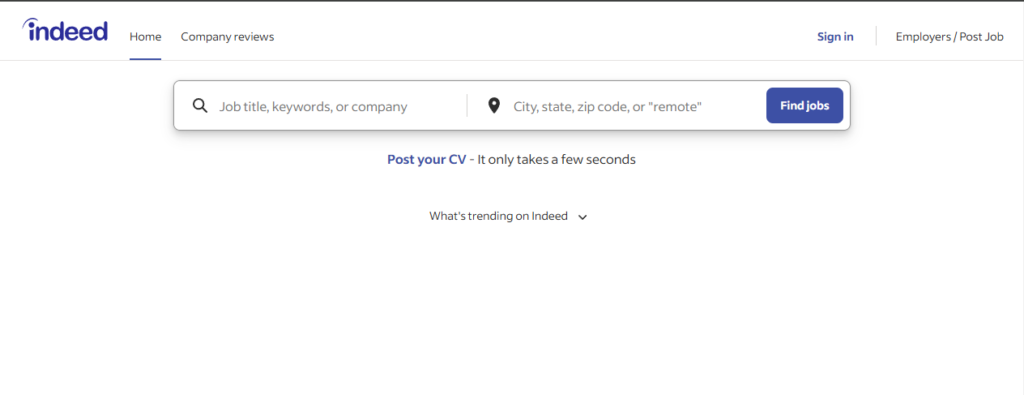The height and width of the screenshot is (395, 1024).
Task: Click the empty header space right of Company reviews
Action: click(x=545, y=37)
